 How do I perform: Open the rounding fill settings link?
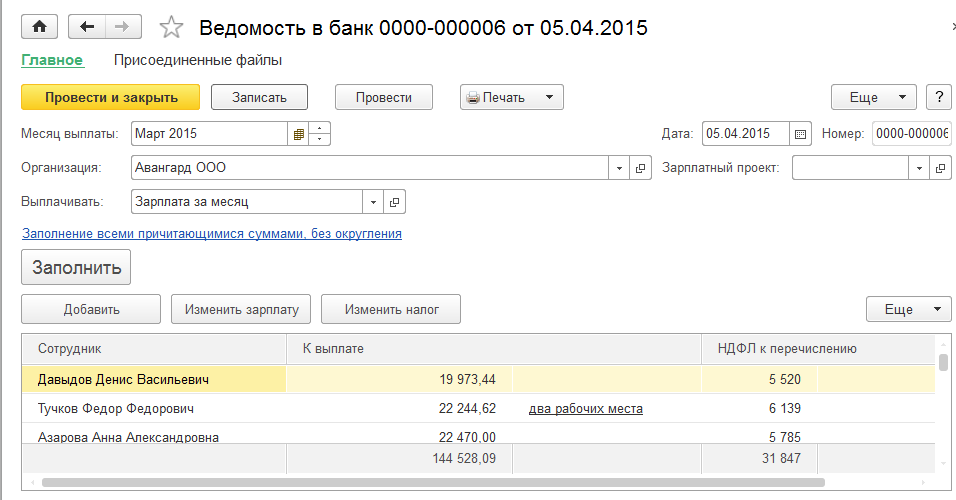211,233
